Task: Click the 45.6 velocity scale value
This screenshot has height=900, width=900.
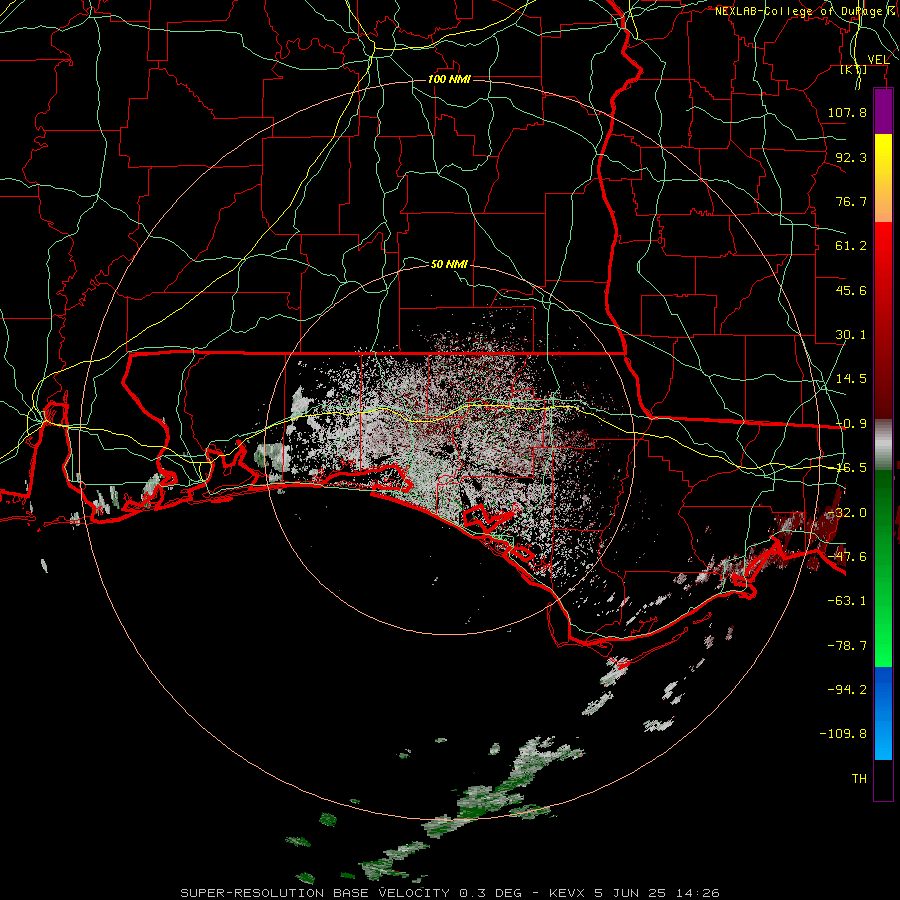Action: tap(851, 290)
